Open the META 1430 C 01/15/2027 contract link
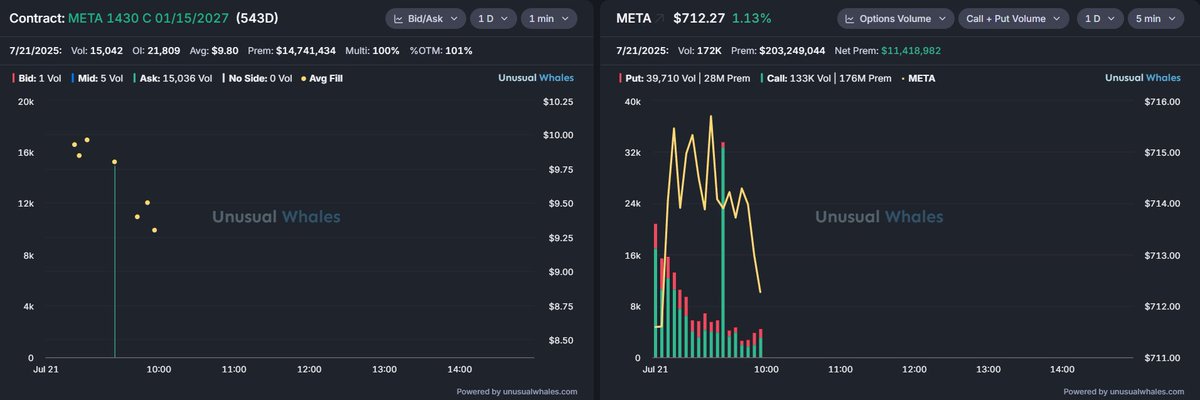The height and width of the screenshot is (400, 1200). coord(148,18)
